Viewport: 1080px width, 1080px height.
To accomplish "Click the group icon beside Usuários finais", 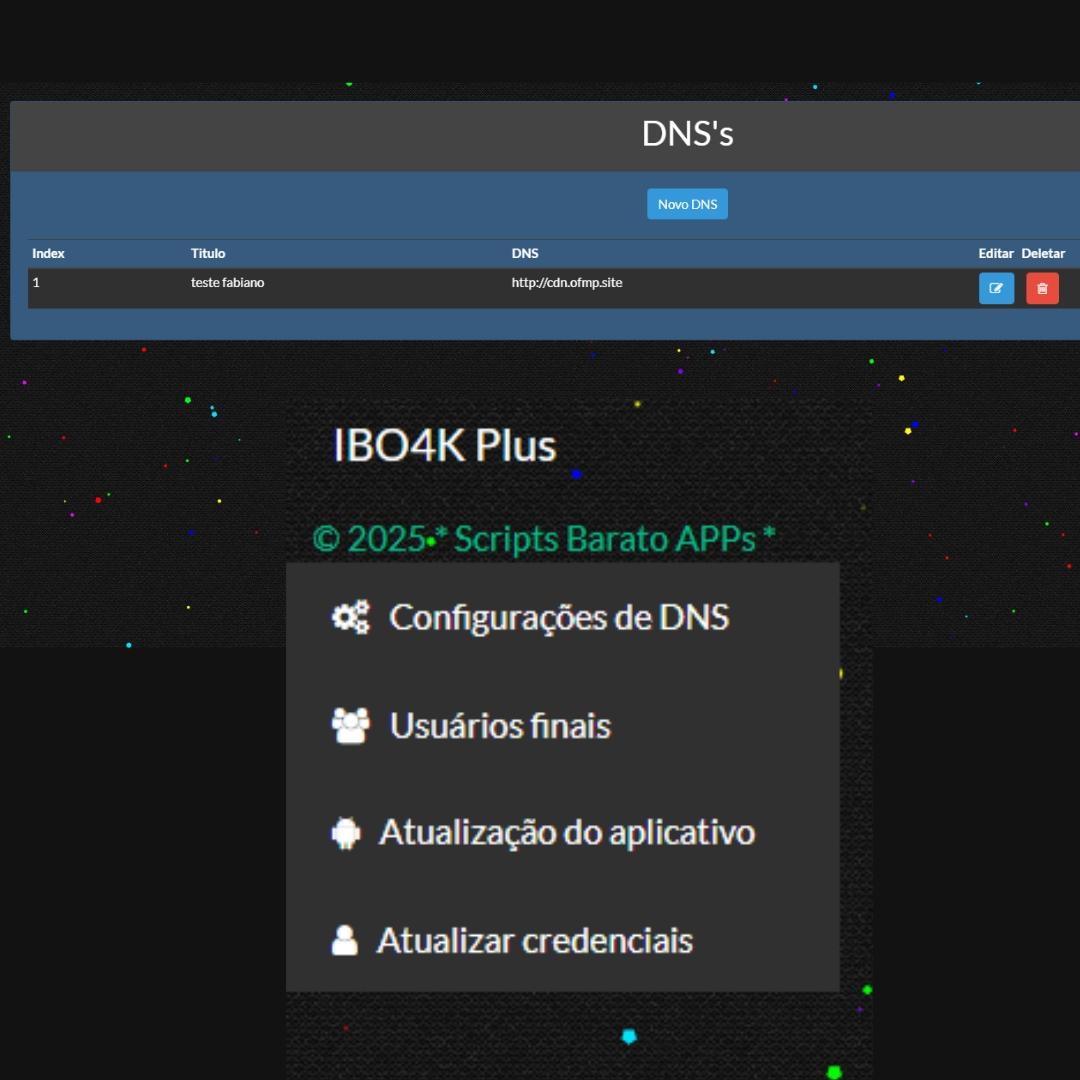I will pos(350,725).
